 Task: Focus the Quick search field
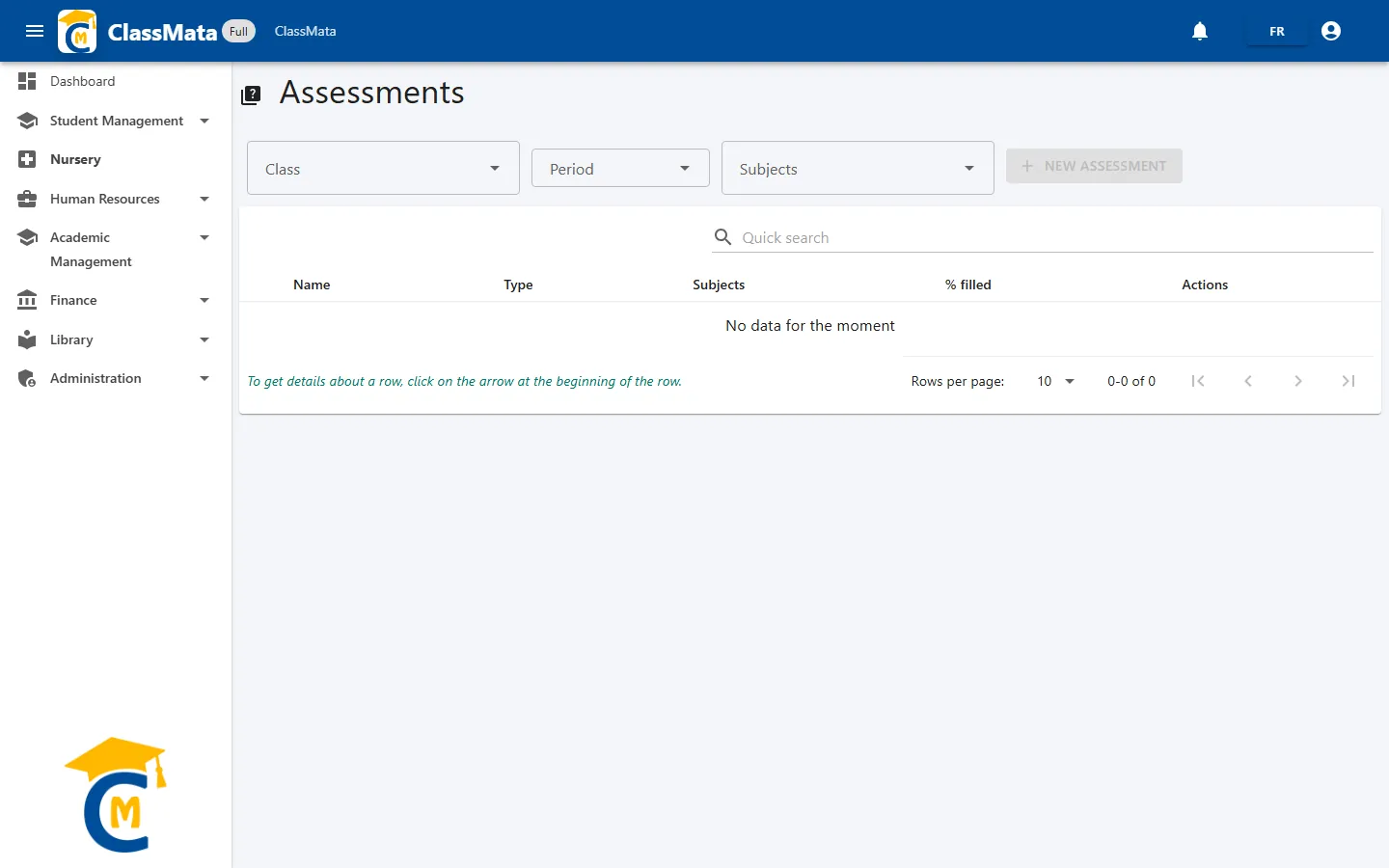point(1056,237)
